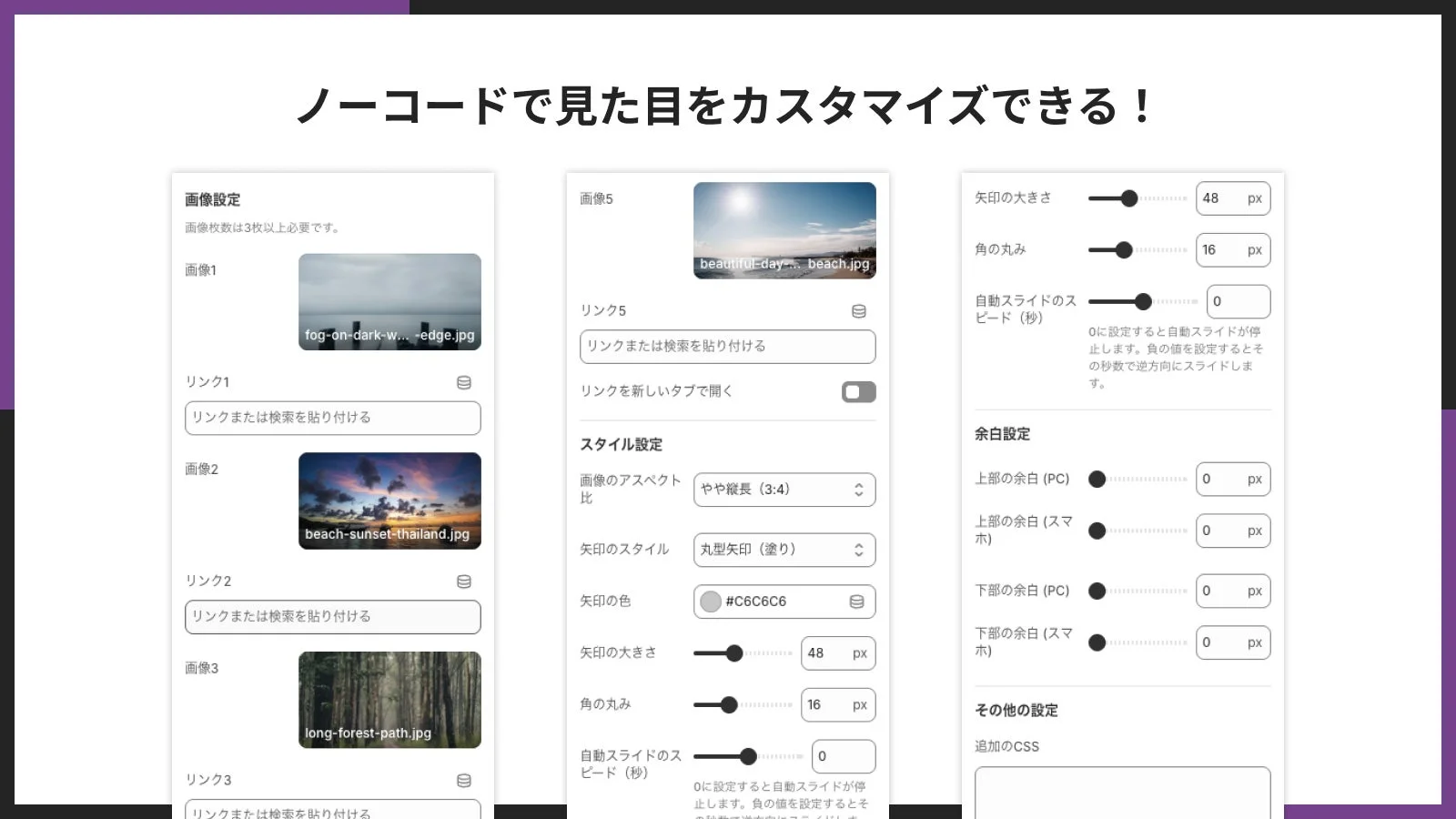
Task: Click the dynamic source icon next to リンク2
Action: tap(465, 581)
